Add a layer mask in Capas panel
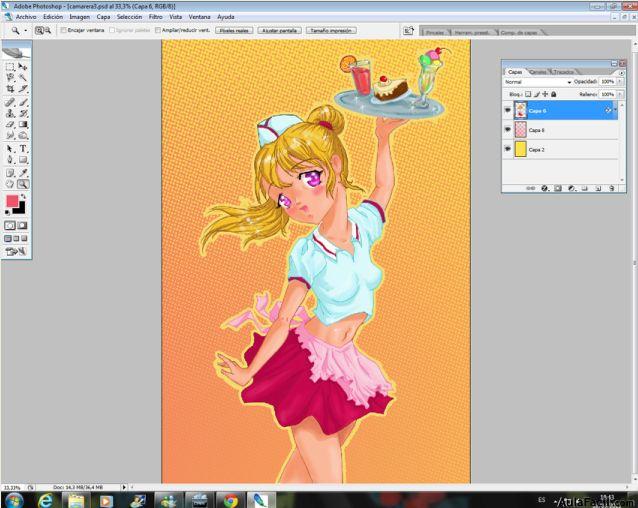The height and width of the screenshot is (508, 638). pos(558,188)
